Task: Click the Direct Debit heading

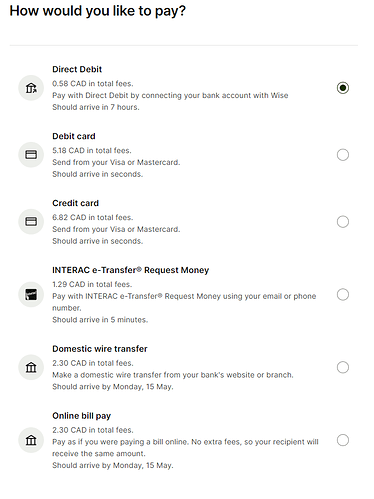Action: (x=77, y=69)
